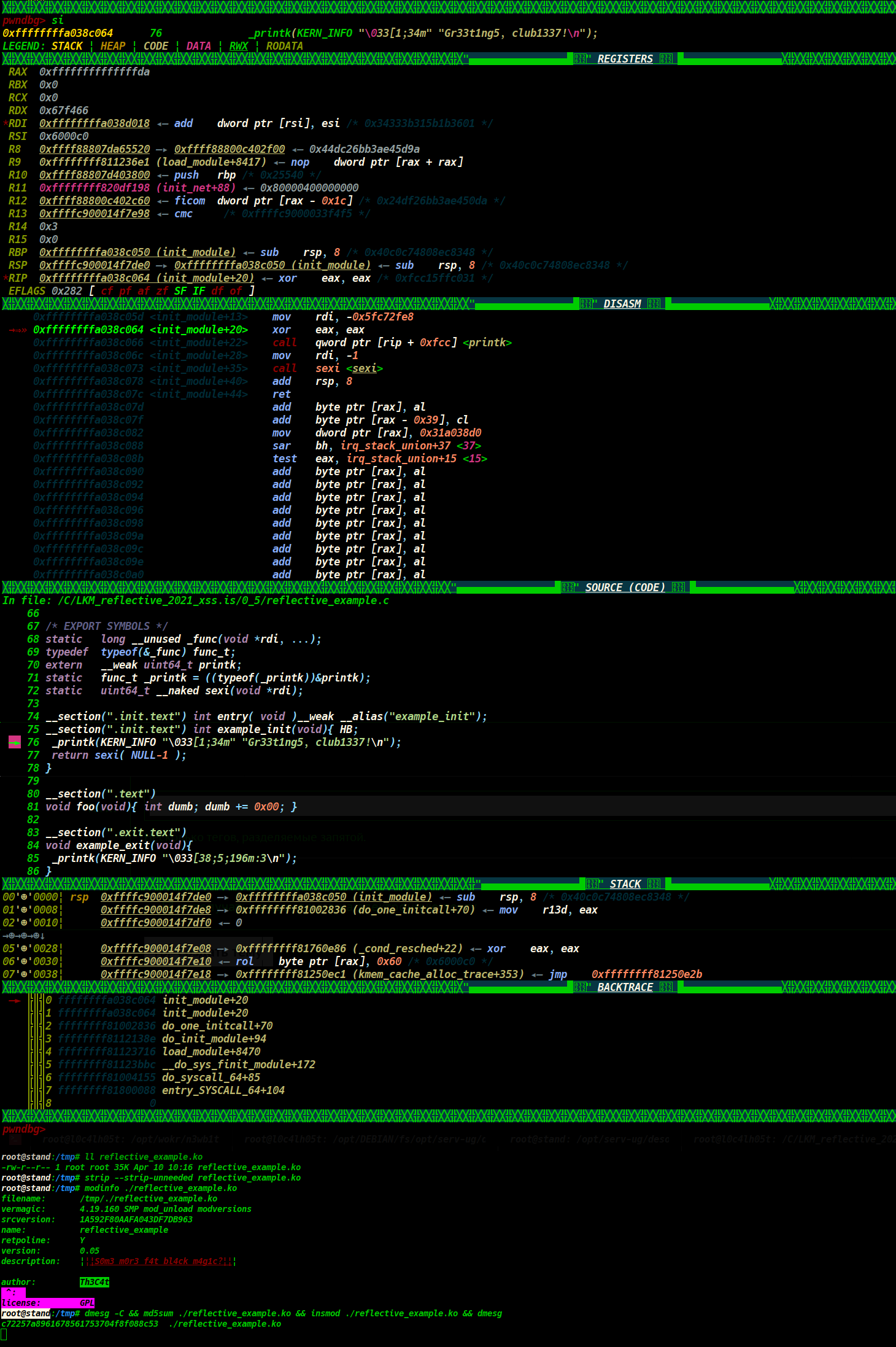Click the magenta-highlighted license GPL line

48,1303
